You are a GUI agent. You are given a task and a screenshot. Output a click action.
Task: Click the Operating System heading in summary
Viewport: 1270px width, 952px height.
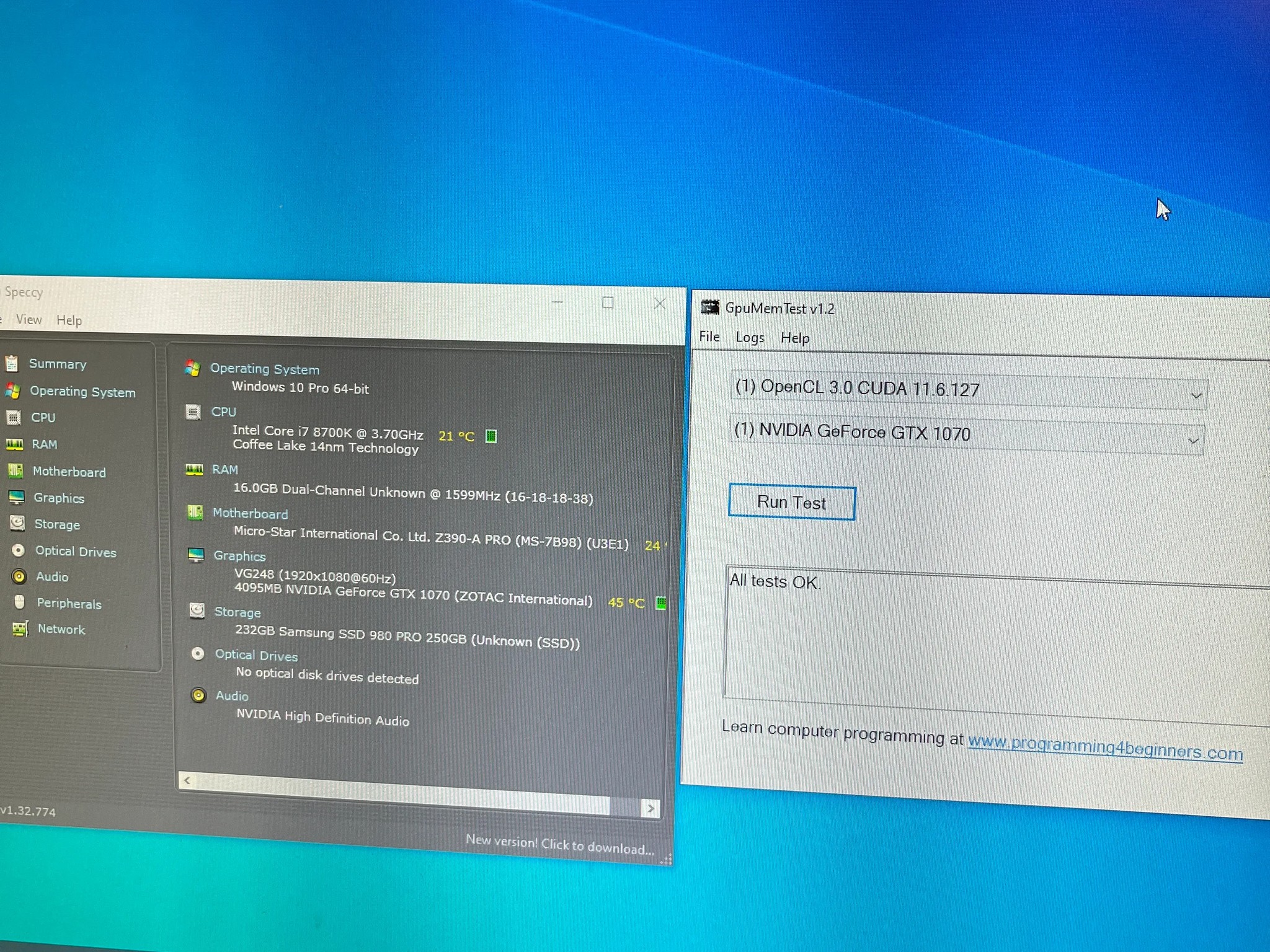tap(265, 369)
